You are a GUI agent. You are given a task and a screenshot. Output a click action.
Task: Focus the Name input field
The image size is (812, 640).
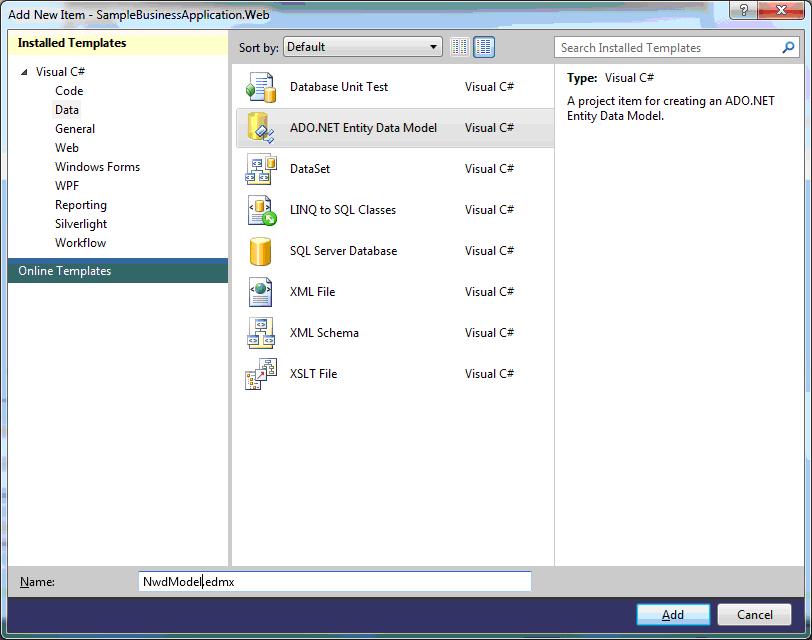pos(335,581)
